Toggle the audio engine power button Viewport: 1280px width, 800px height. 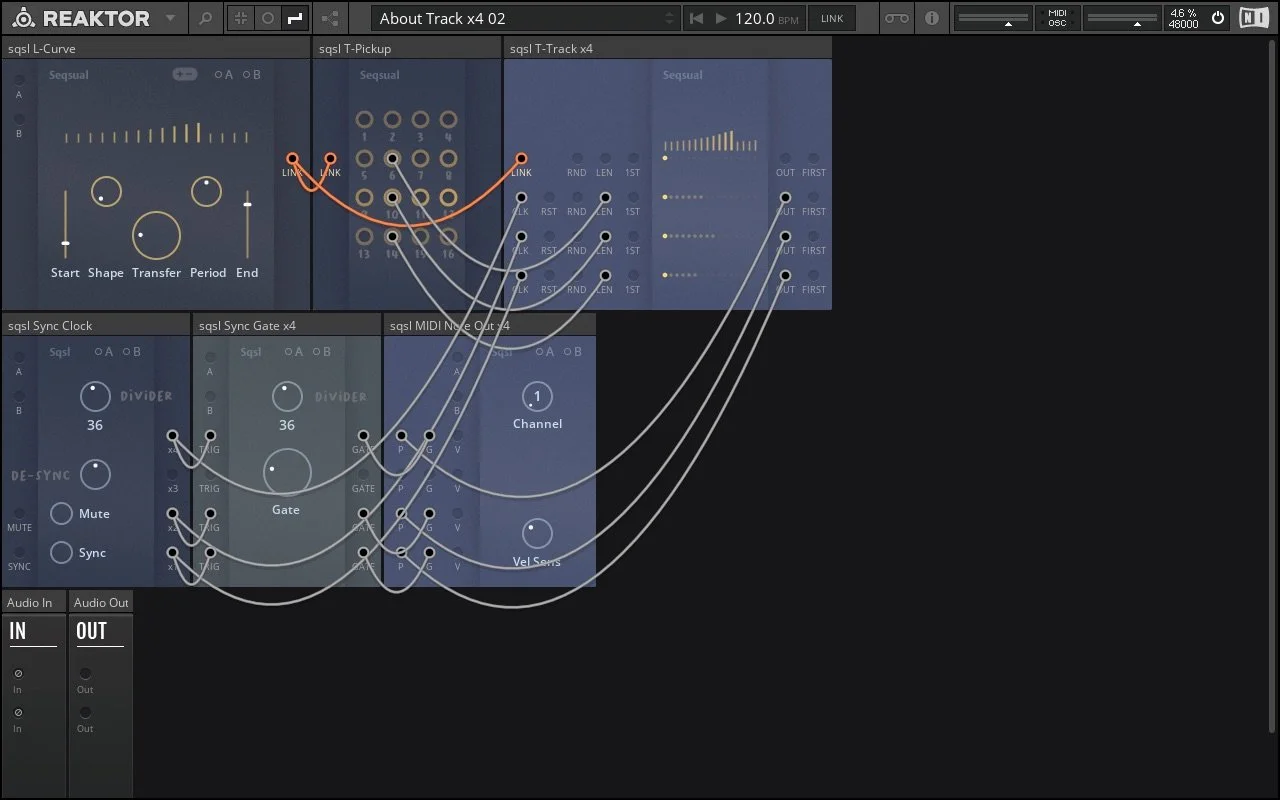pyautogui.click(x=1218, y=18)
